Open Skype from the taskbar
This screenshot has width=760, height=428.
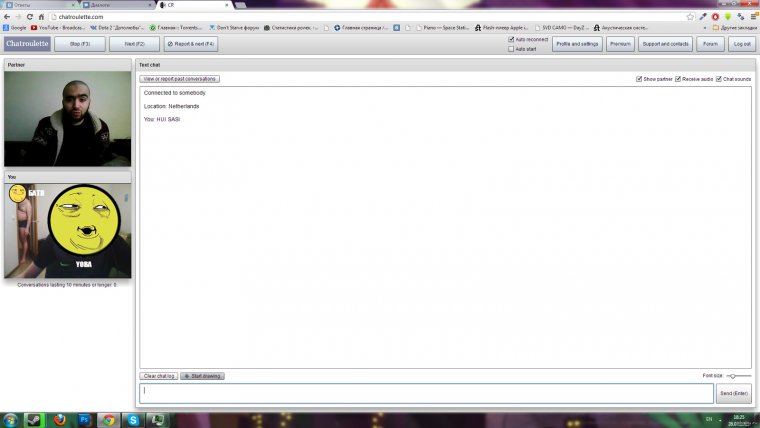(x=133, y=420)
